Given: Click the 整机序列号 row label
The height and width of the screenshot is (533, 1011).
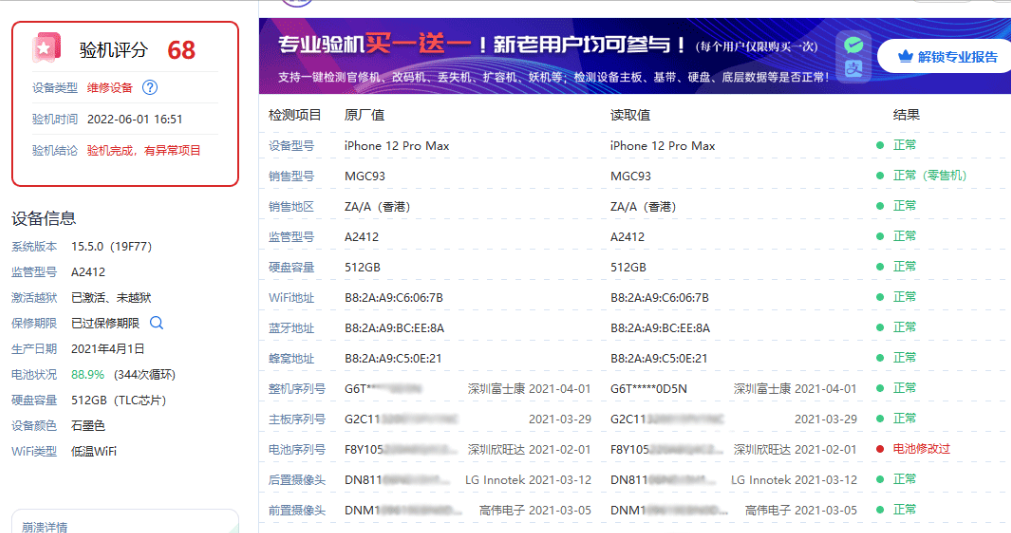Looking at the screenshot, I should pos(297,389).
